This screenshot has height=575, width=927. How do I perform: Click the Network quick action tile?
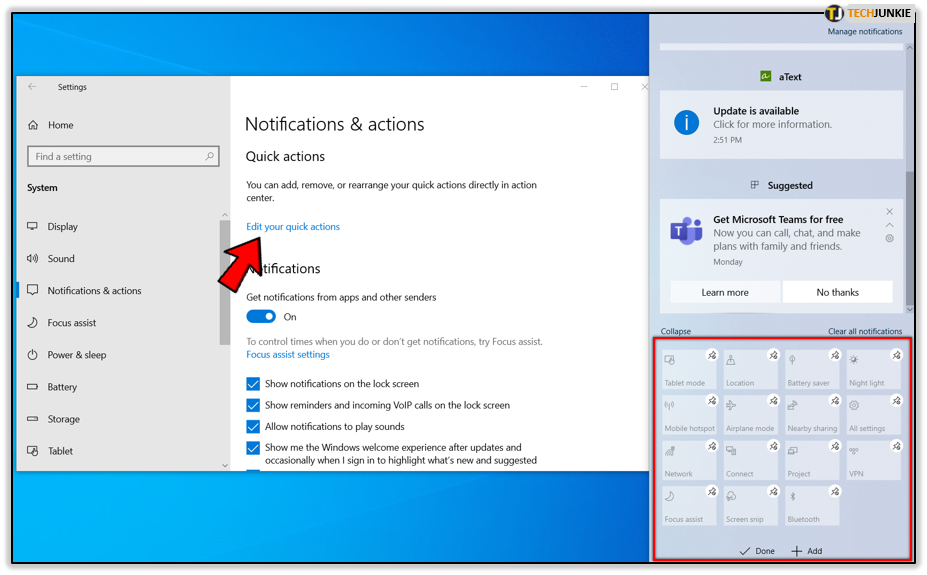688,461
